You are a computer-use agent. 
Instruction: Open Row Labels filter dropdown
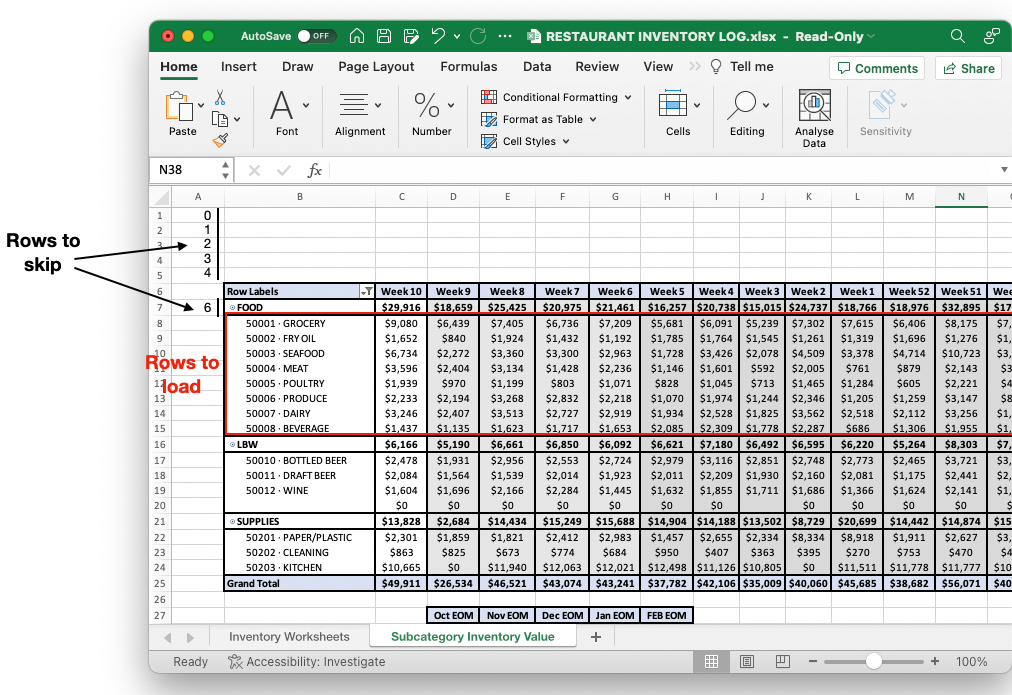coord(367,292)
